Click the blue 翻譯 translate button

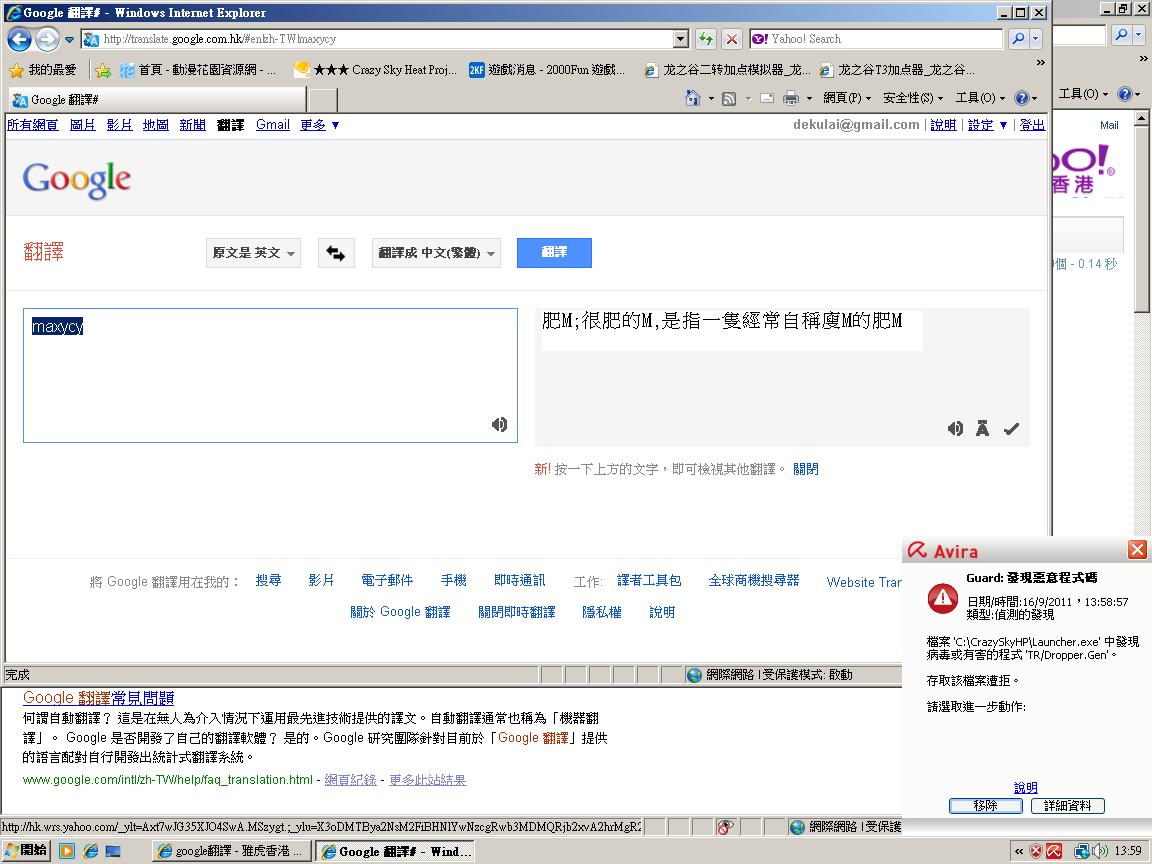tap(554, 253)
